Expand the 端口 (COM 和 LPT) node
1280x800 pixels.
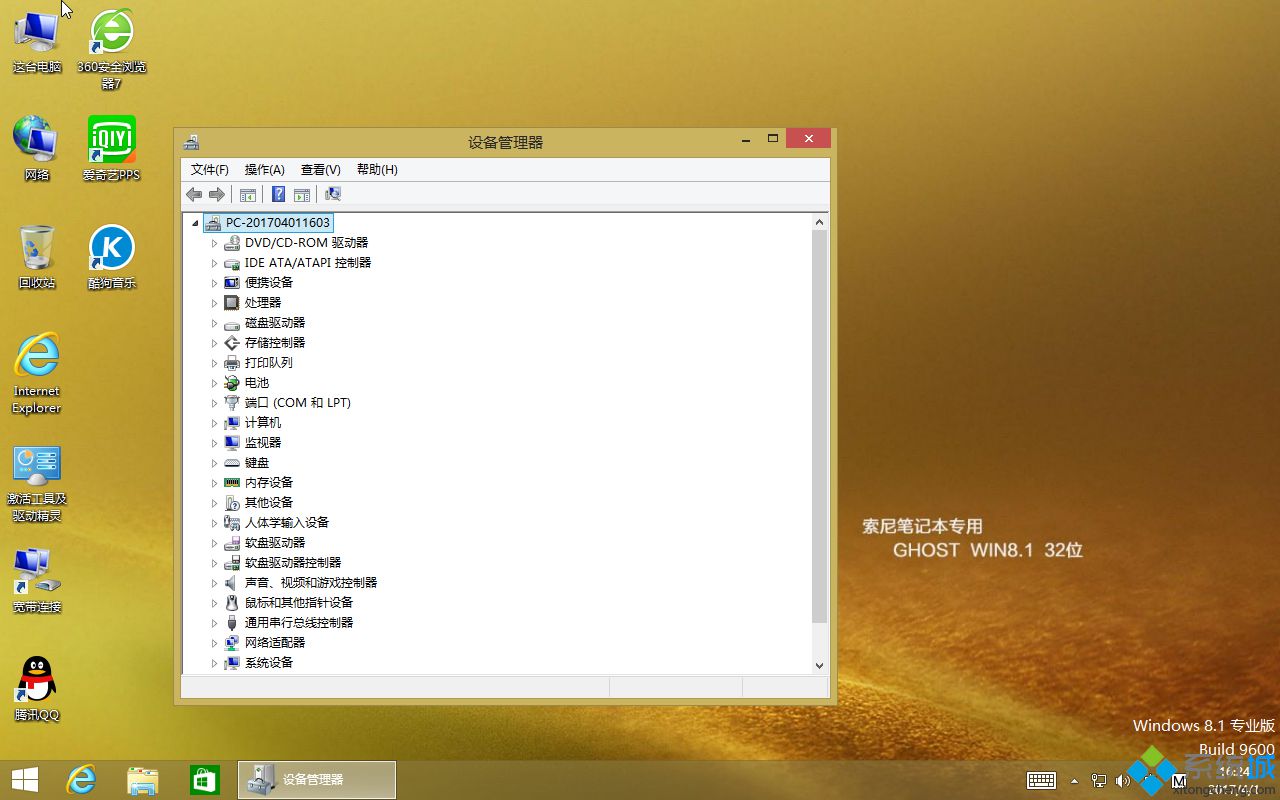click(214, 402)
